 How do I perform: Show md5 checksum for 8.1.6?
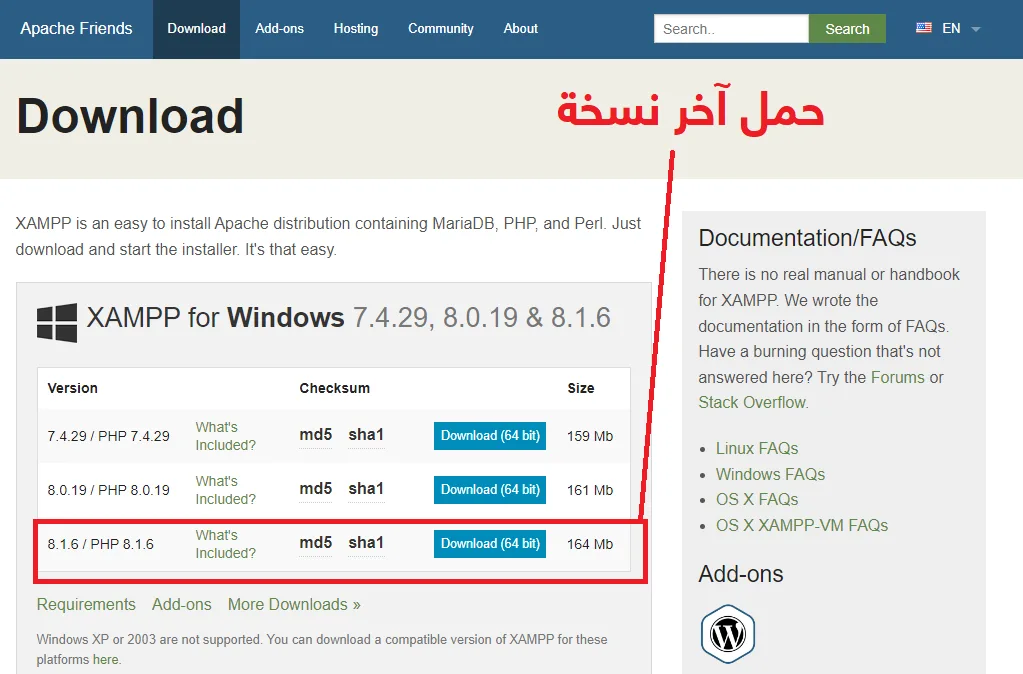click(316, 544)
